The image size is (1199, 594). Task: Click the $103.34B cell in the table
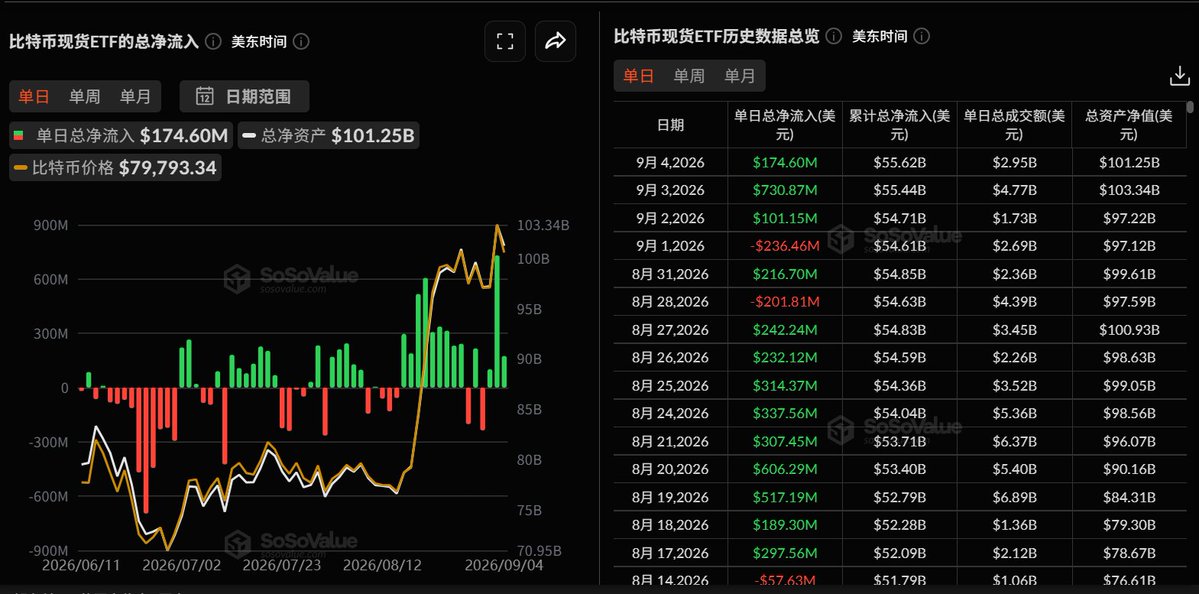[x=1129, y=190]
